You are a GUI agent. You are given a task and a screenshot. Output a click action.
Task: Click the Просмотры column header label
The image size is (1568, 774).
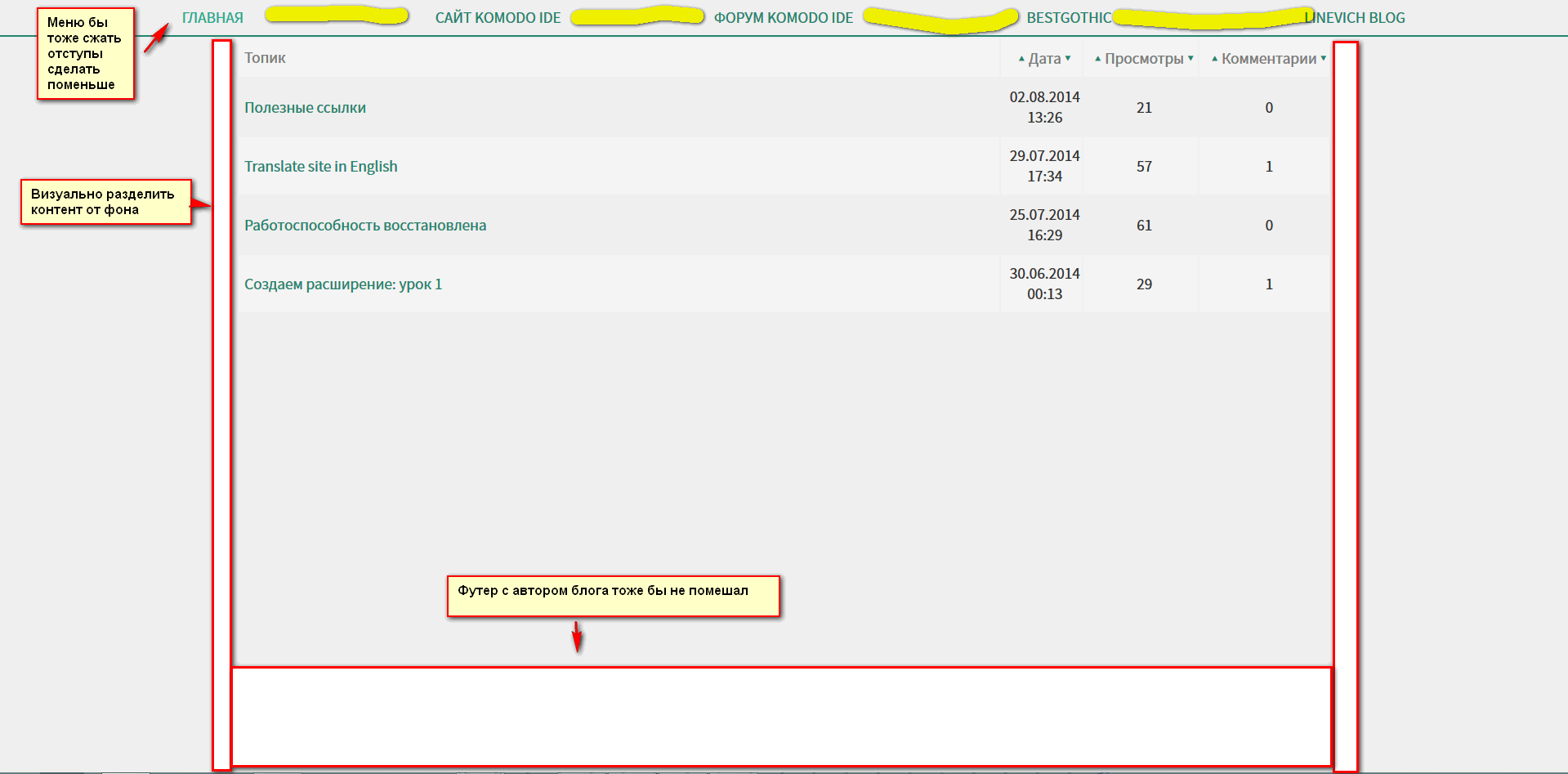(x=1144, y=59)
